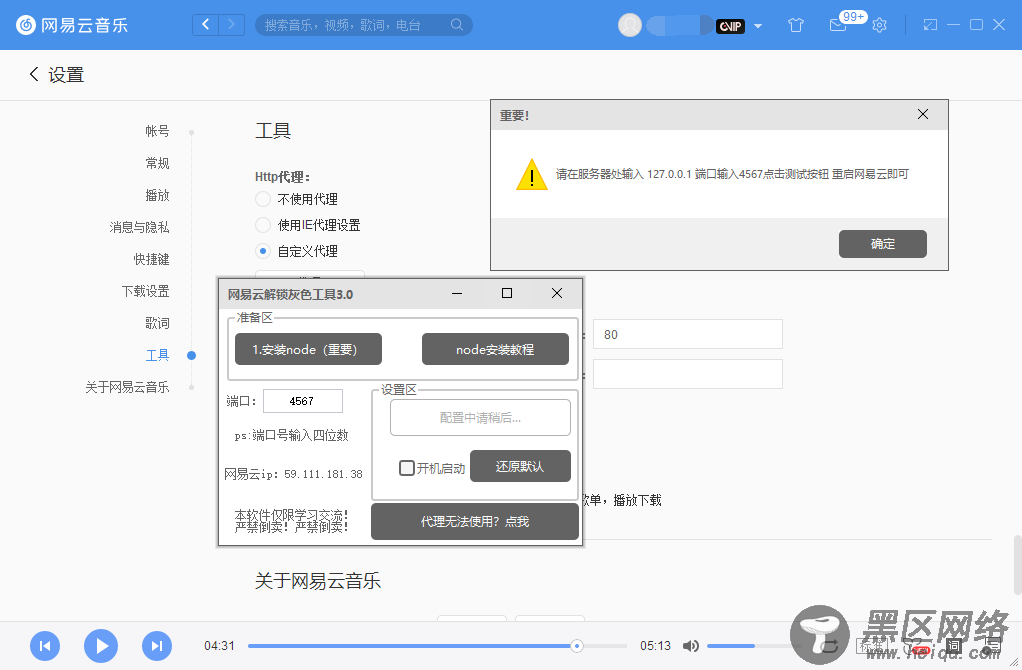The height and width of the screenshot is (670, 1022).
Task: Switch to mini mode icon
Action: 930,25
